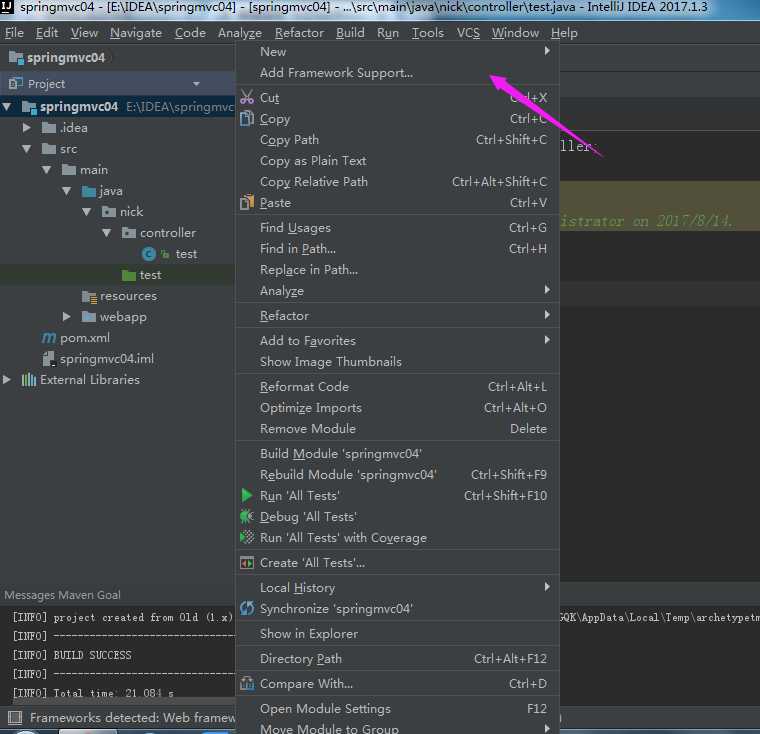Click the Synchronize 'springmvc04' refresh icon
This screenshot has height=734, width=760.
pyautogui.click(x=247, y=608)
